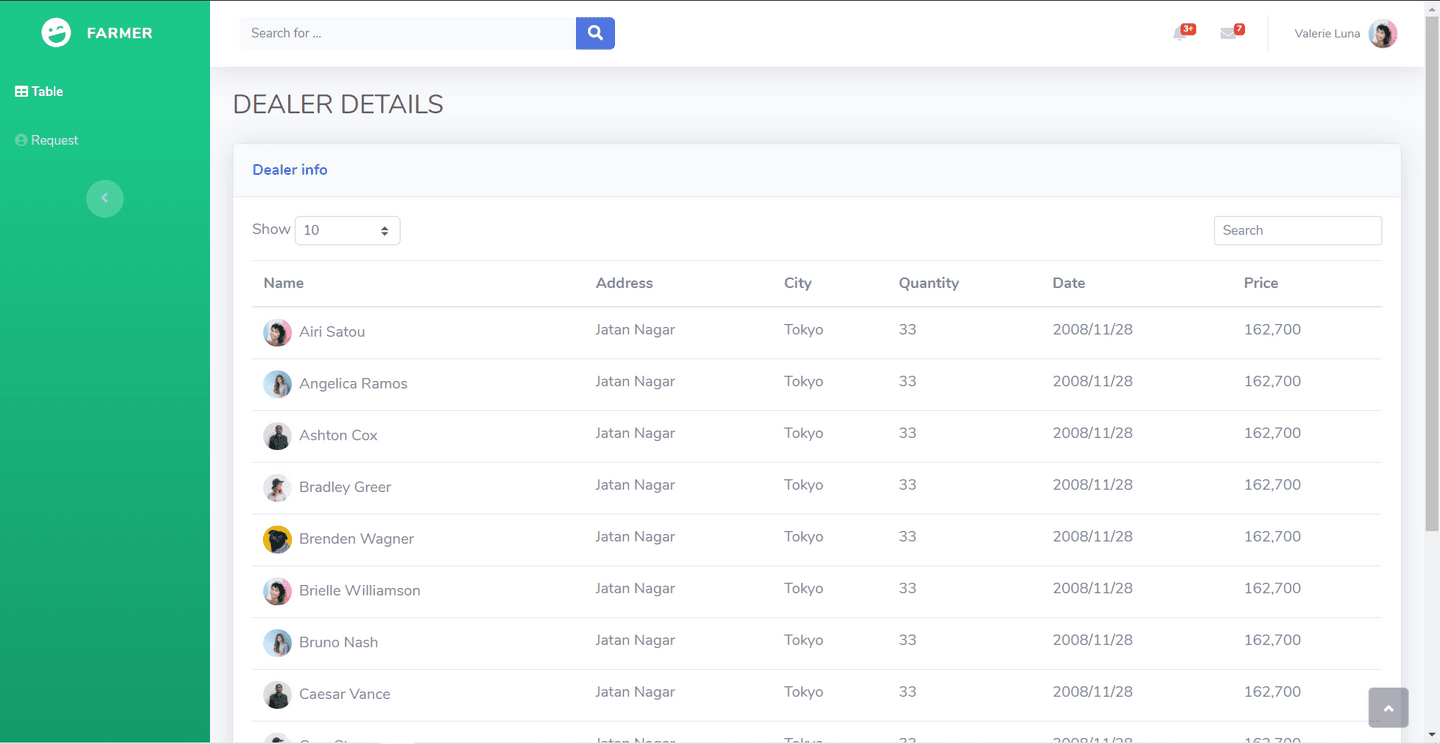1440x744 pixels.
Task: Click Bradley Greer's avatar picture
Action: (277, 488)
